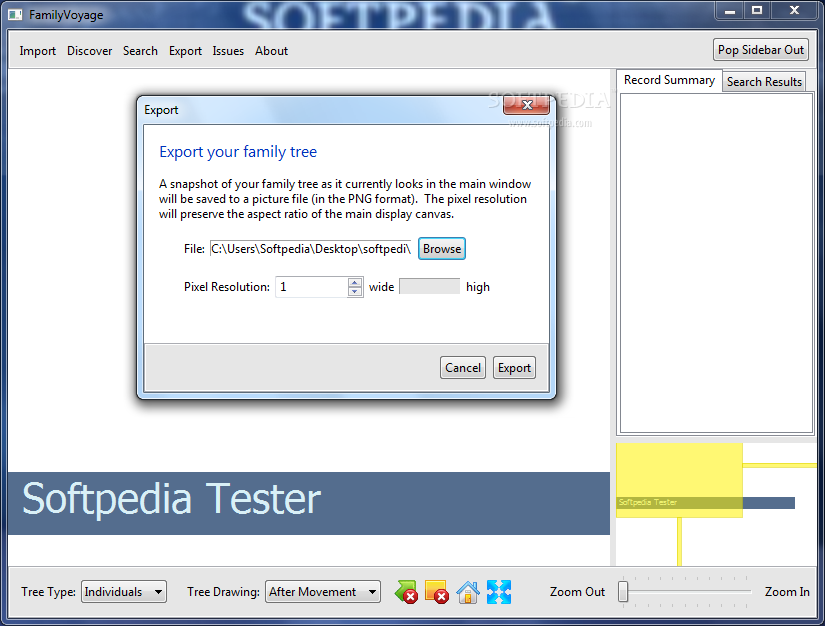The height and width of the screenshot is (626, 825).
Task: Switch to the Search Results tab
Action: 764,82
